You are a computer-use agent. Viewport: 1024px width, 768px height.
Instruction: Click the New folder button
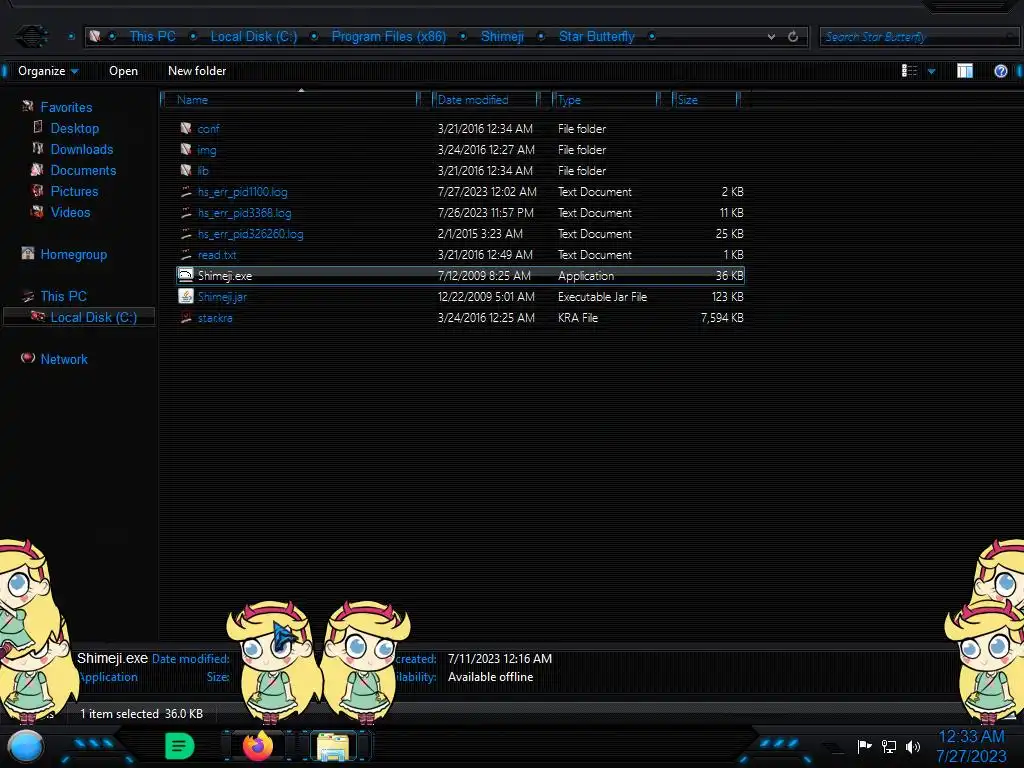click(x=197, y=71)
